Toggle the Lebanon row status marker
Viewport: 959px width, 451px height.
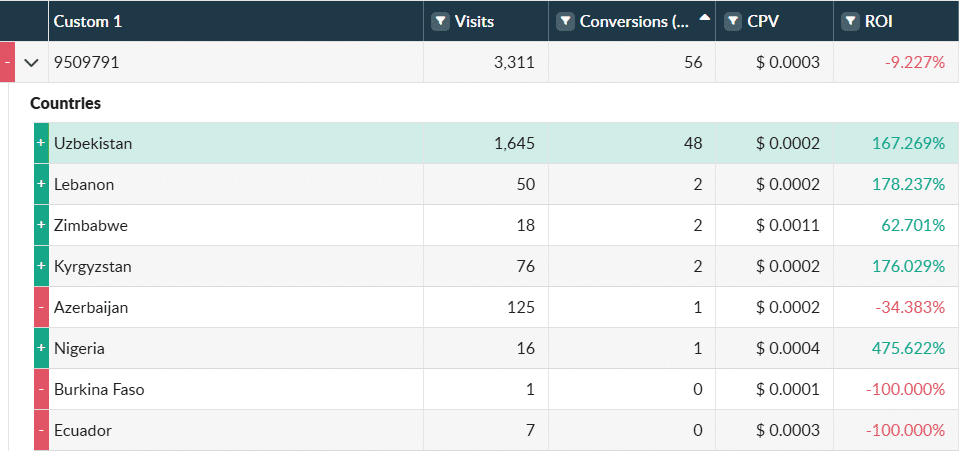point(41,185)
